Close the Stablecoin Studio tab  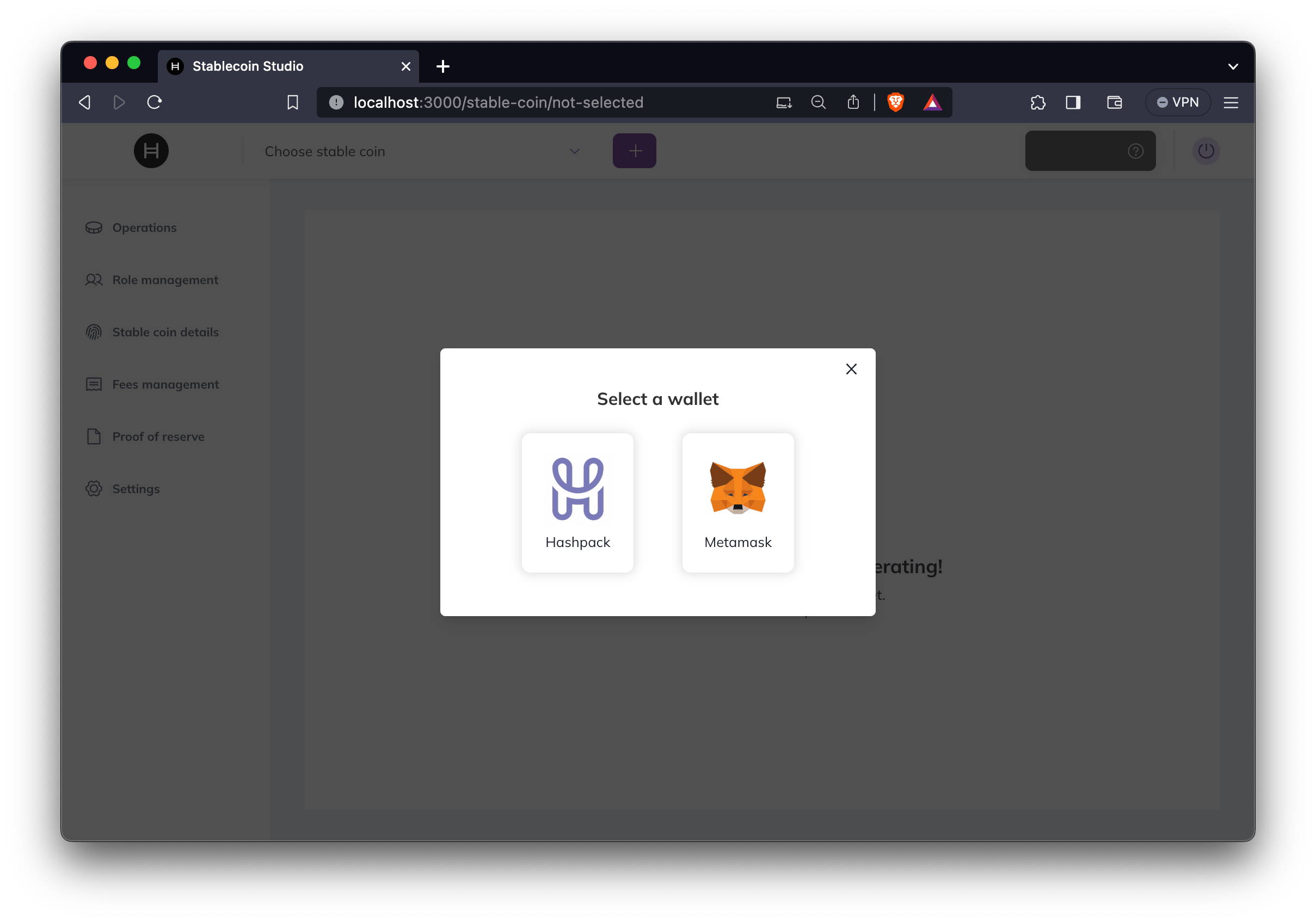(x=406, y=66)
